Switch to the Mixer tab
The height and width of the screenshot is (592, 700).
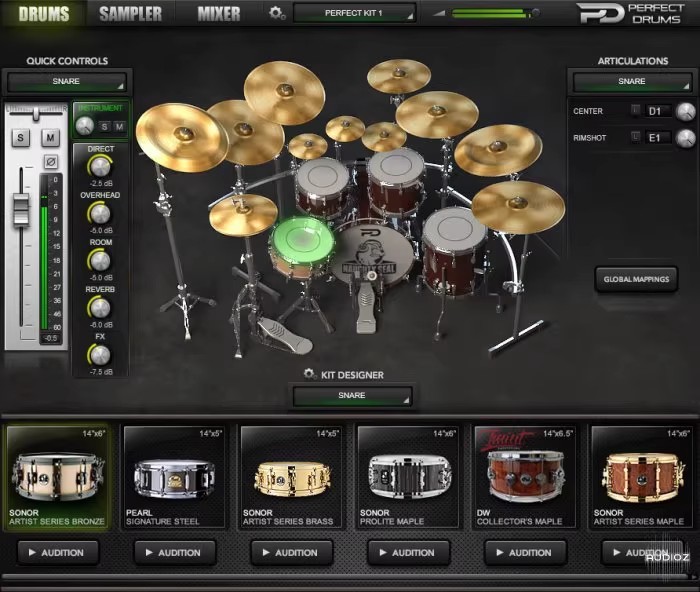tap(218, 13)
